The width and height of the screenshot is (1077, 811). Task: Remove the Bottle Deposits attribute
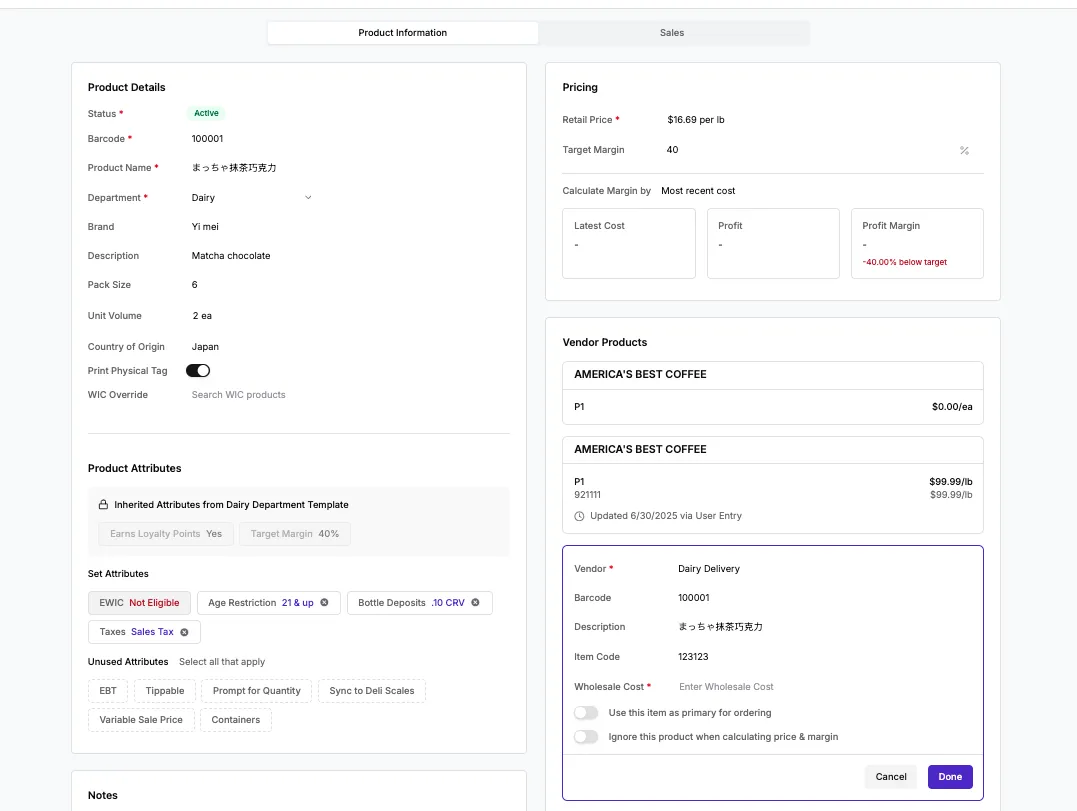475,602
